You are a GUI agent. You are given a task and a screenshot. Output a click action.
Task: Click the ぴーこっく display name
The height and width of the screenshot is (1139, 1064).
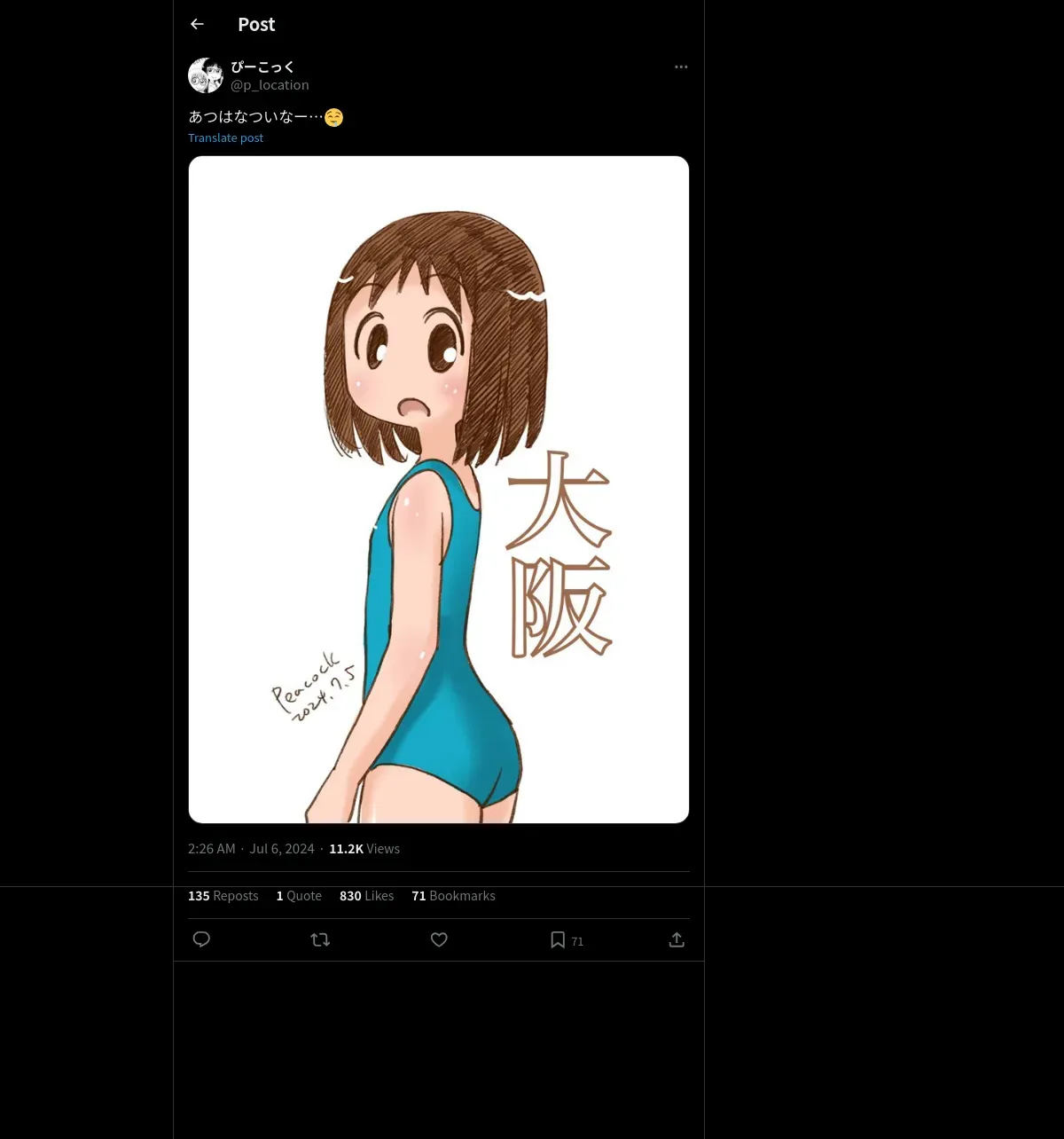click(x=262, y=67)
